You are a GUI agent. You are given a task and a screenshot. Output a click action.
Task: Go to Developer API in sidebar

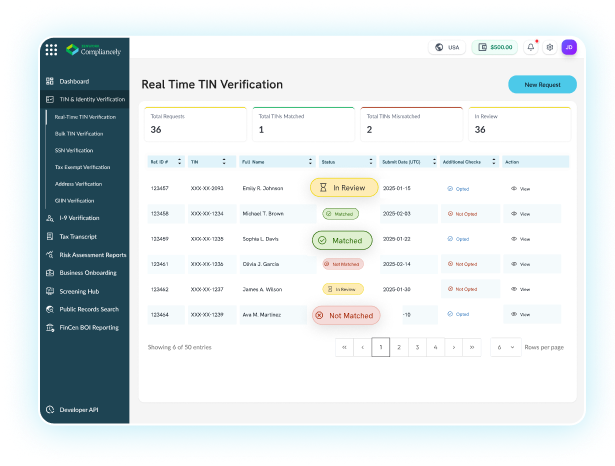click(x=80, y=409)
